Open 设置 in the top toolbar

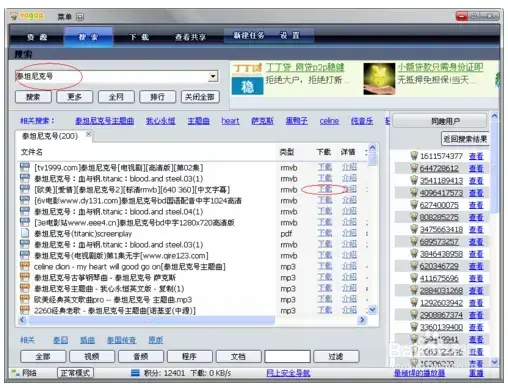click(x=289, y=35)
